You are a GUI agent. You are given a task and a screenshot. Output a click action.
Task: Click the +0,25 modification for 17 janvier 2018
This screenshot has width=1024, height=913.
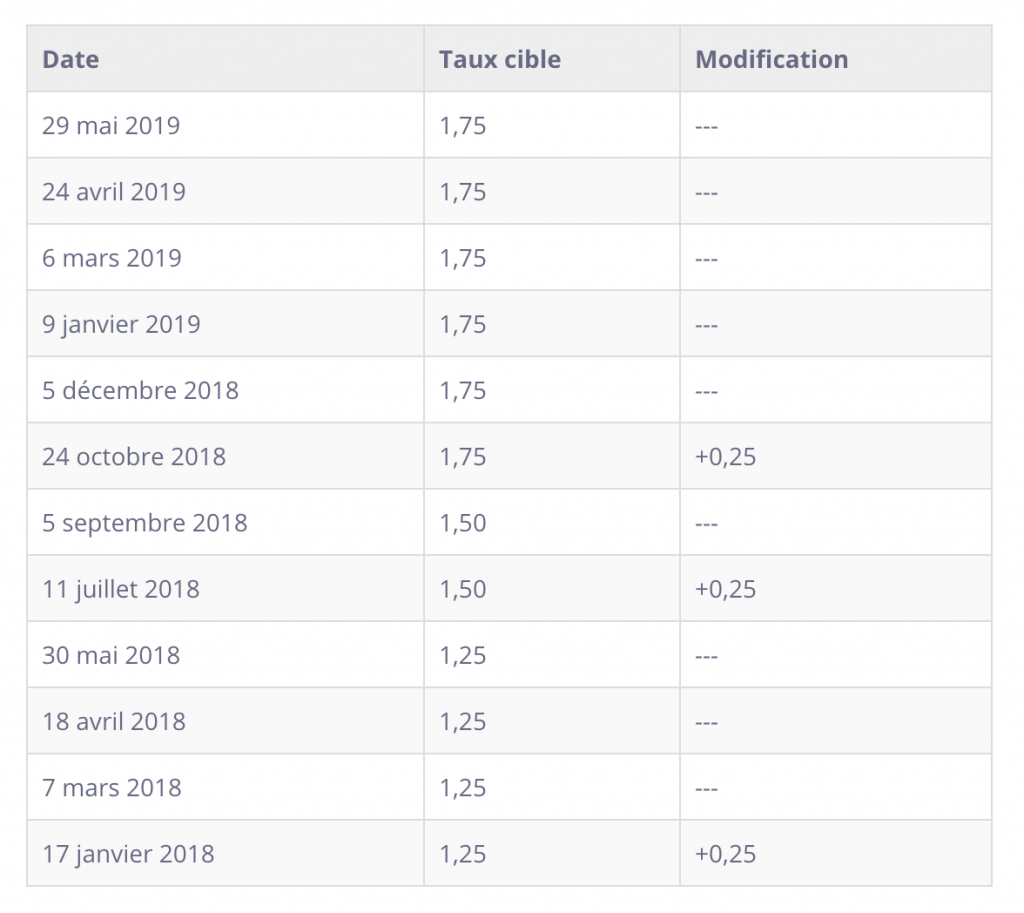coord(725,854)
